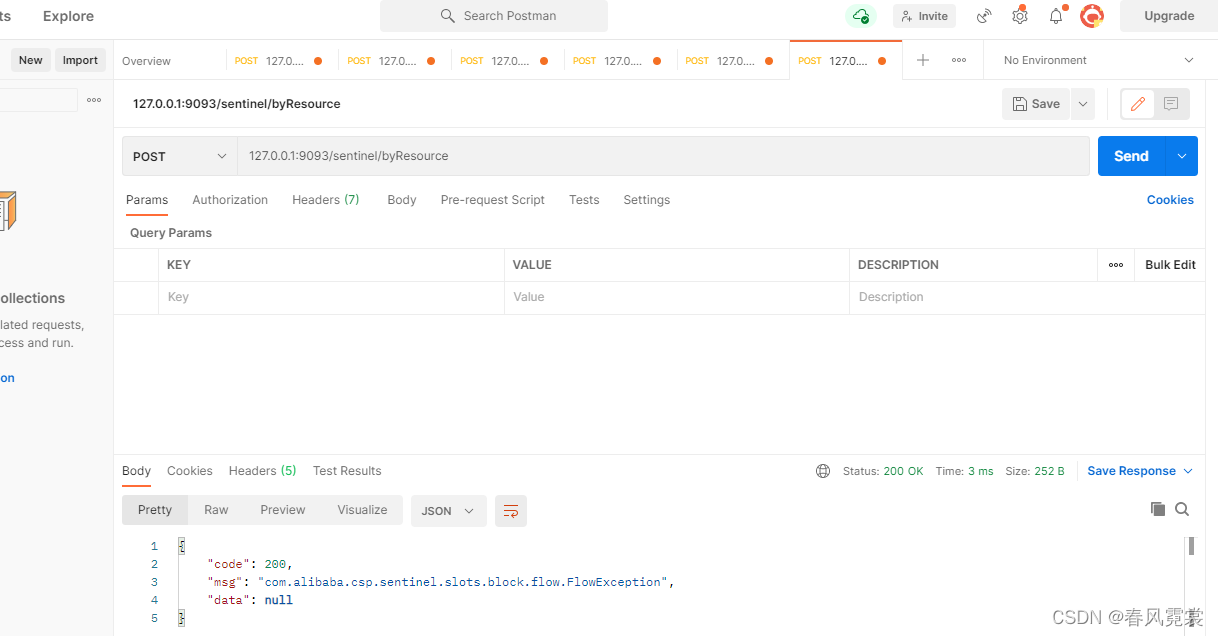Send the request
This screenshot has width=1218, height=636.
pyautogui.click(x=1131, y=156)
